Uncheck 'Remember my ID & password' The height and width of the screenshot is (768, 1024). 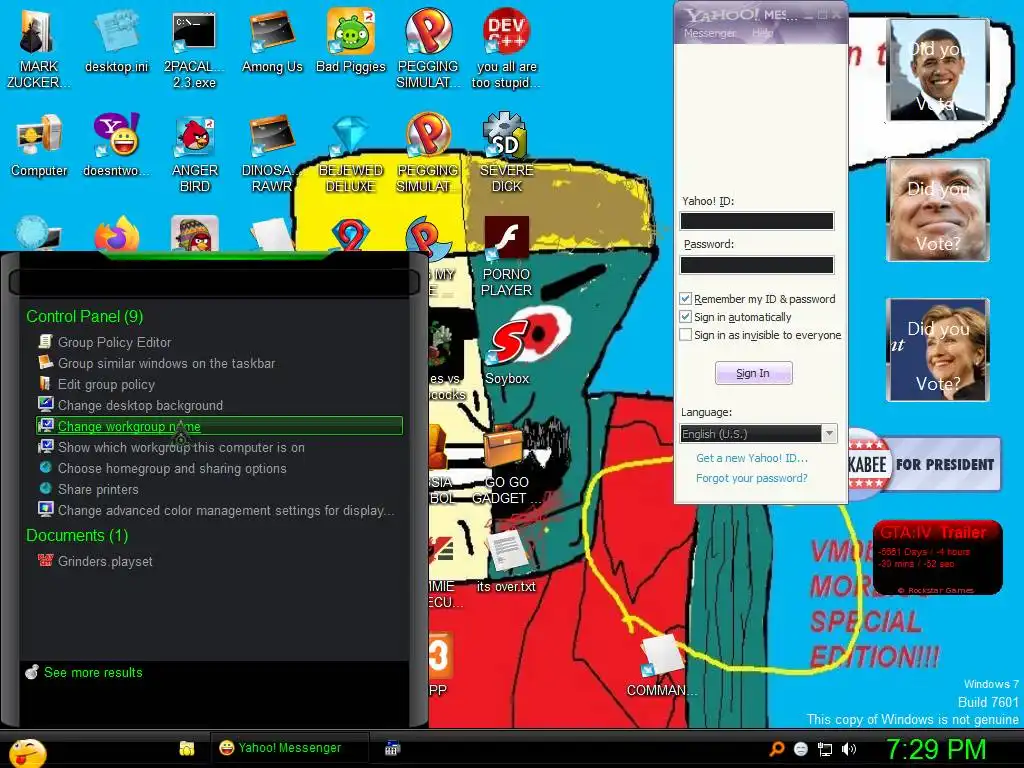685,298
